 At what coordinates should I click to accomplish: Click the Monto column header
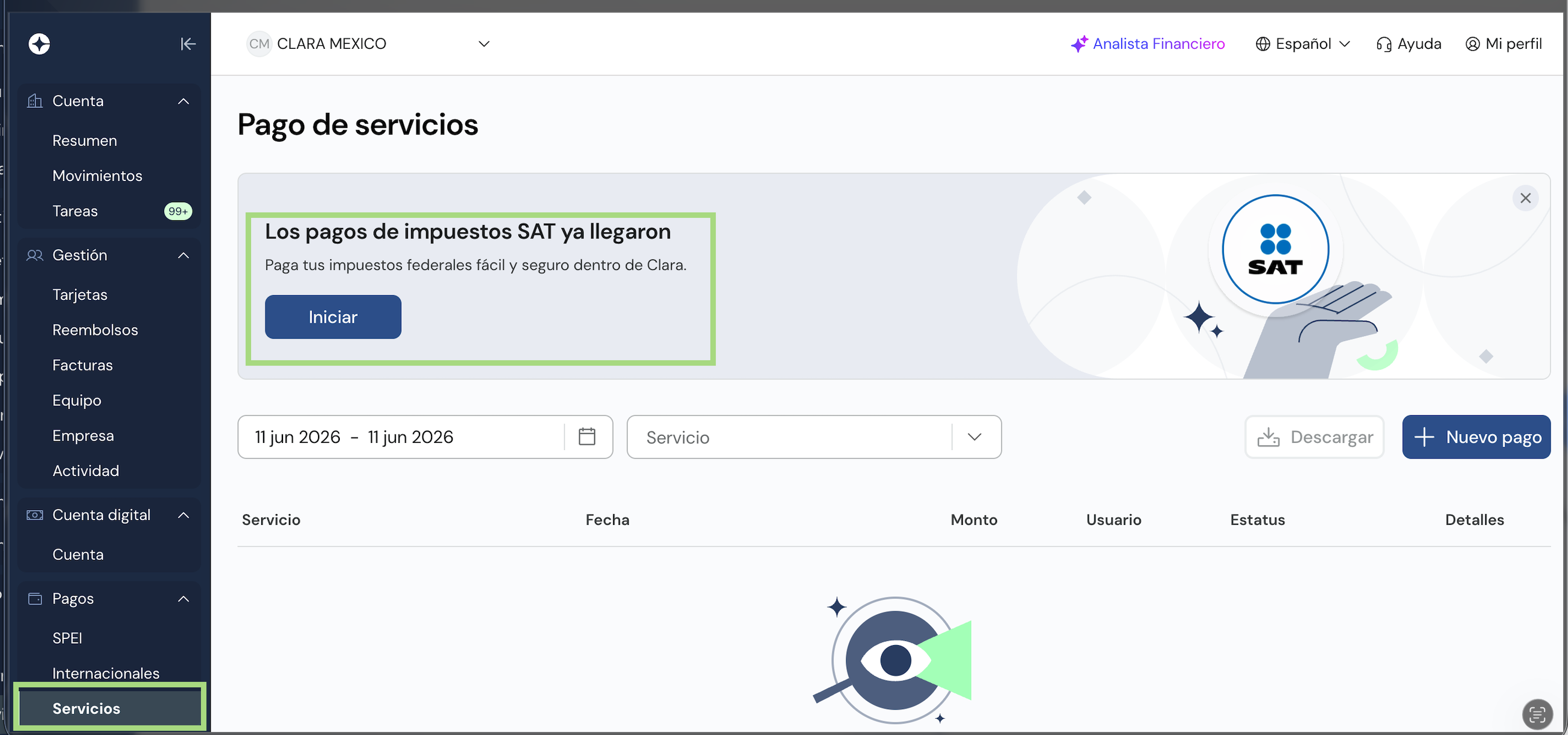tap(974, 520)
